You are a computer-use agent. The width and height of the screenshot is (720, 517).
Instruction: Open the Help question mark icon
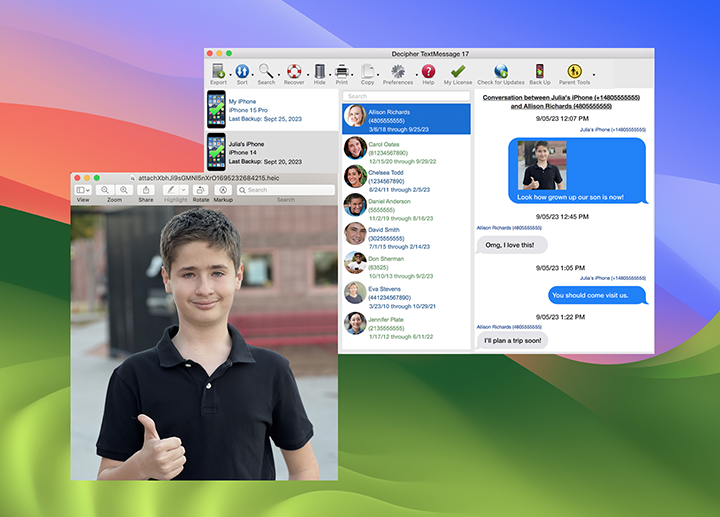pos(428,71)
